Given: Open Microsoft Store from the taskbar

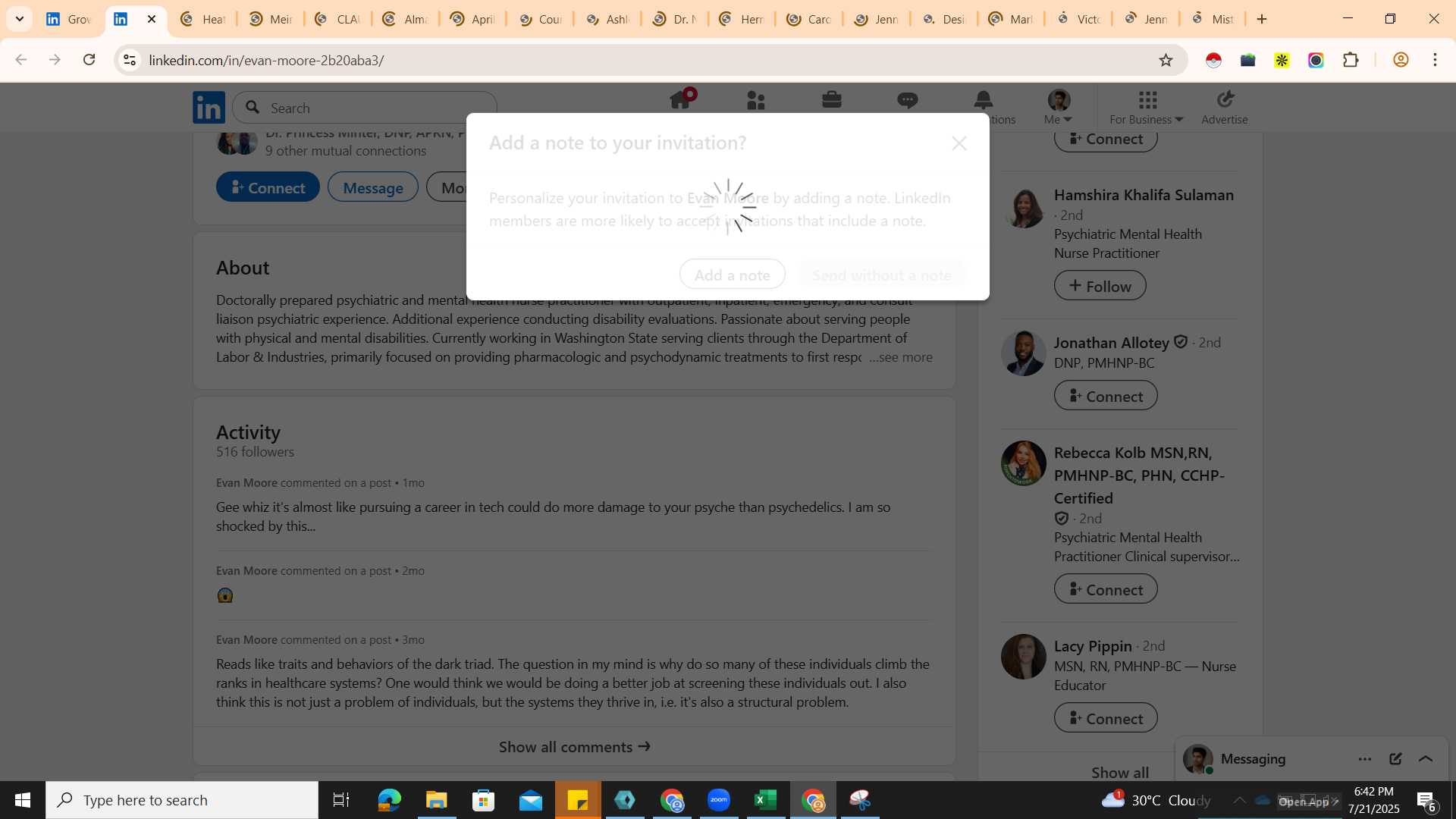Looking at the screenshot, I should coord(484,800).
